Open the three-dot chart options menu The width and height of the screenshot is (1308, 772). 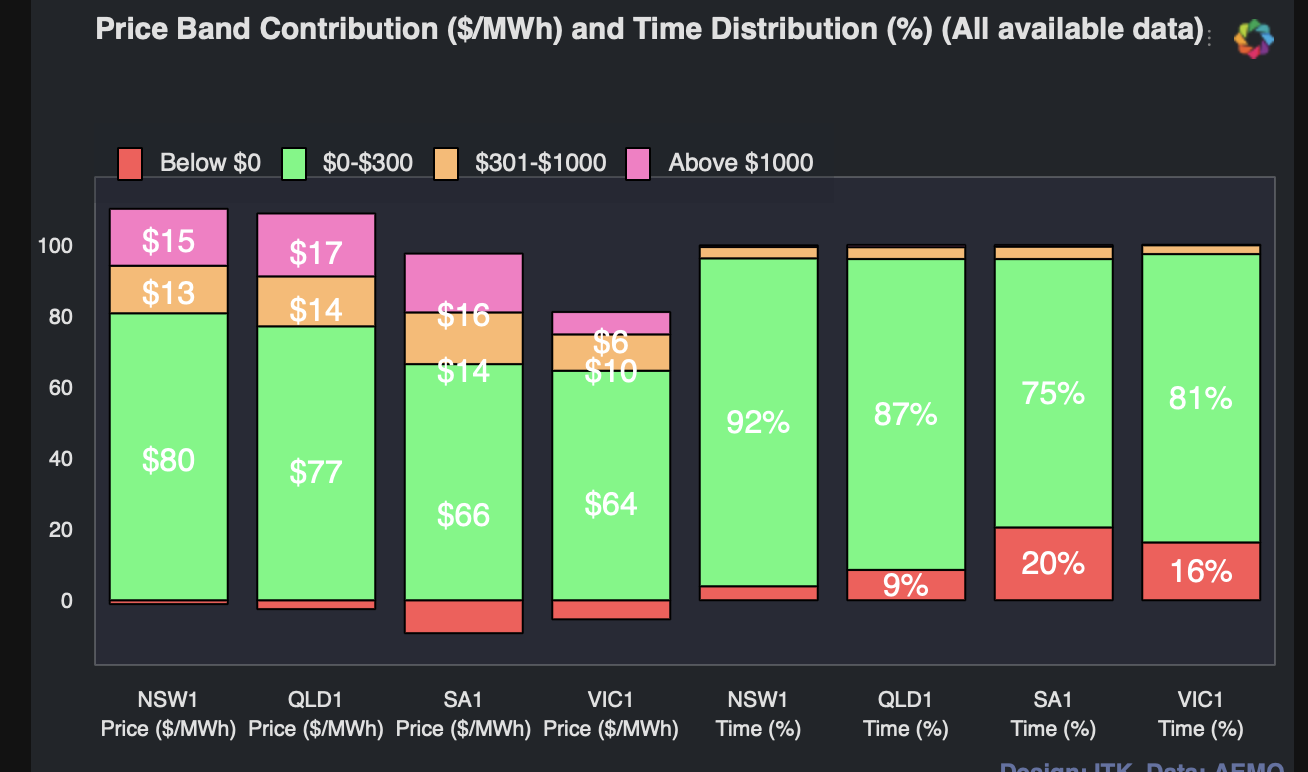click(1210, 38)
